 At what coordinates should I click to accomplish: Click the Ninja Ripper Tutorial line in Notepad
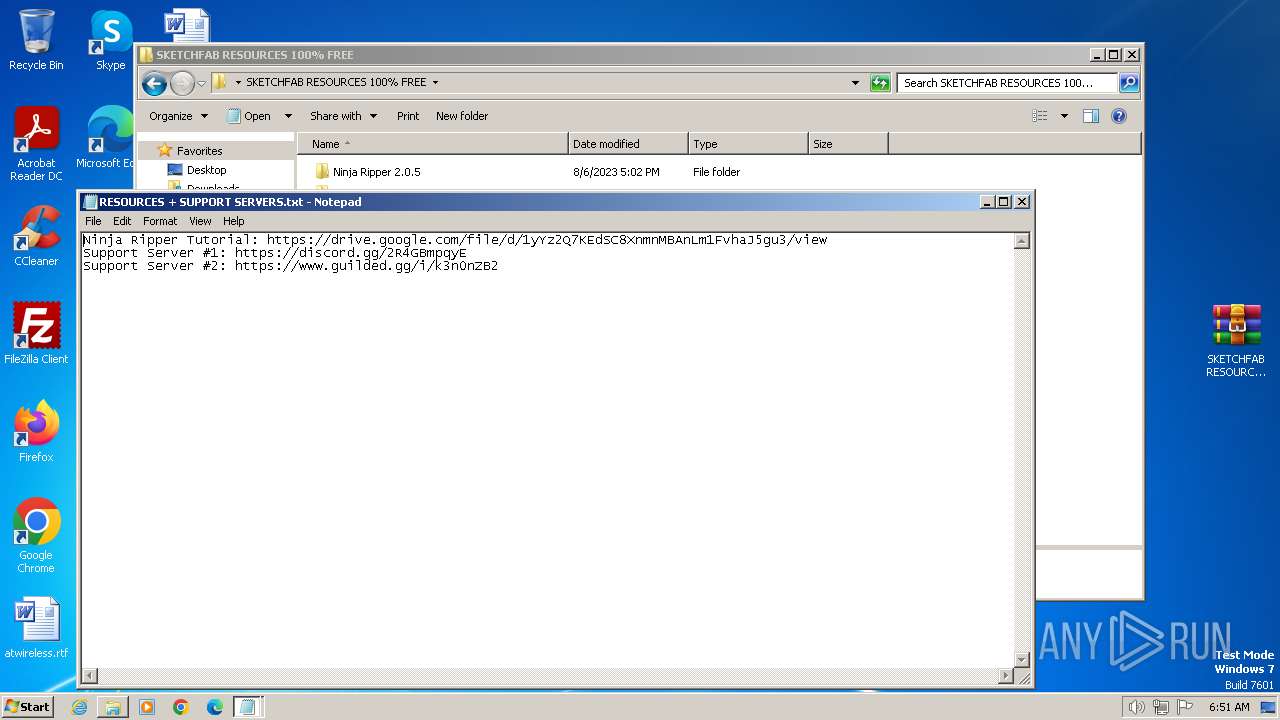[x=455, y=240]
